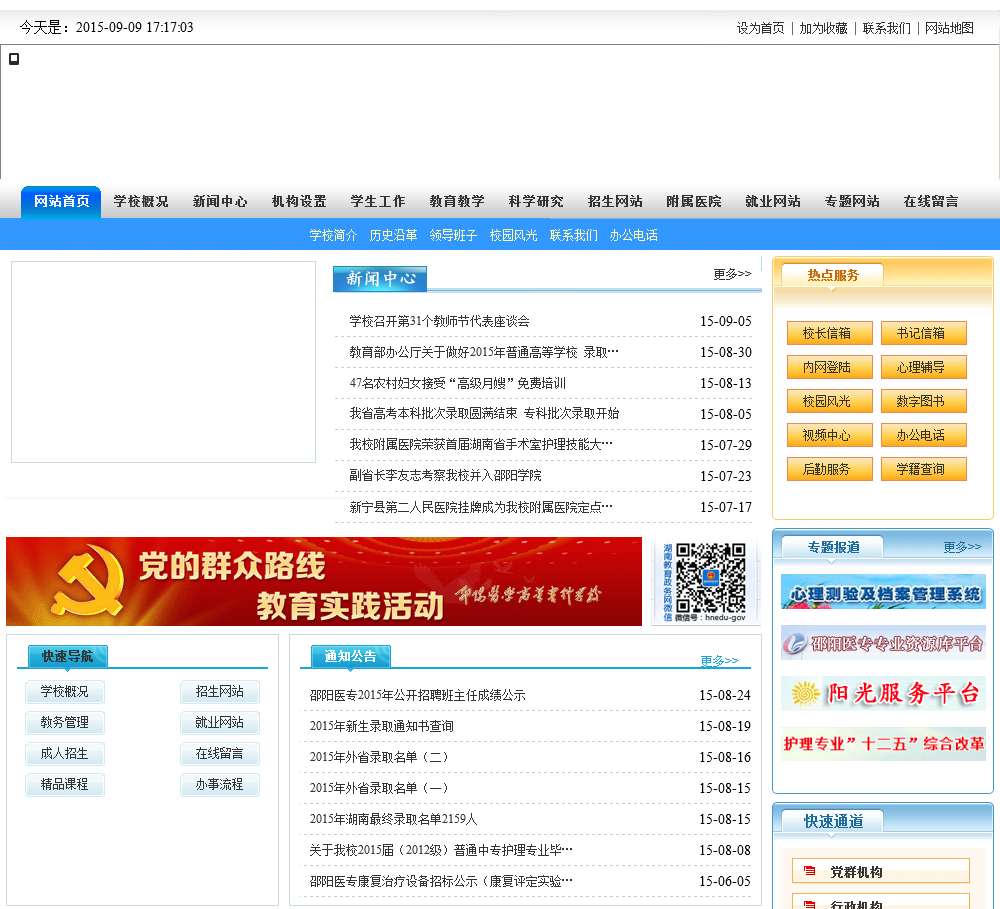Open 教育教学 menu
1000x909 pixels.
pyautogui.click(x=457, y=202)
